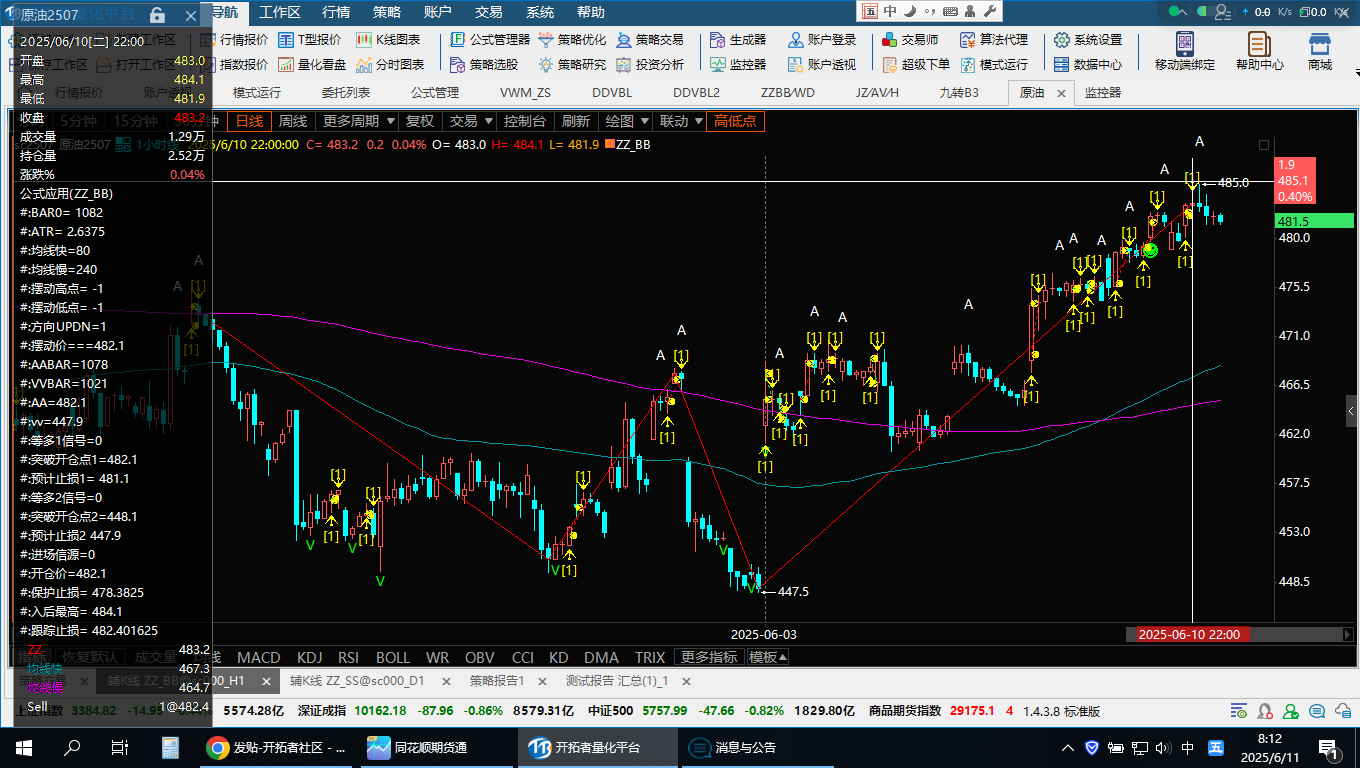Open the 策略选股 stock screener

484,64
